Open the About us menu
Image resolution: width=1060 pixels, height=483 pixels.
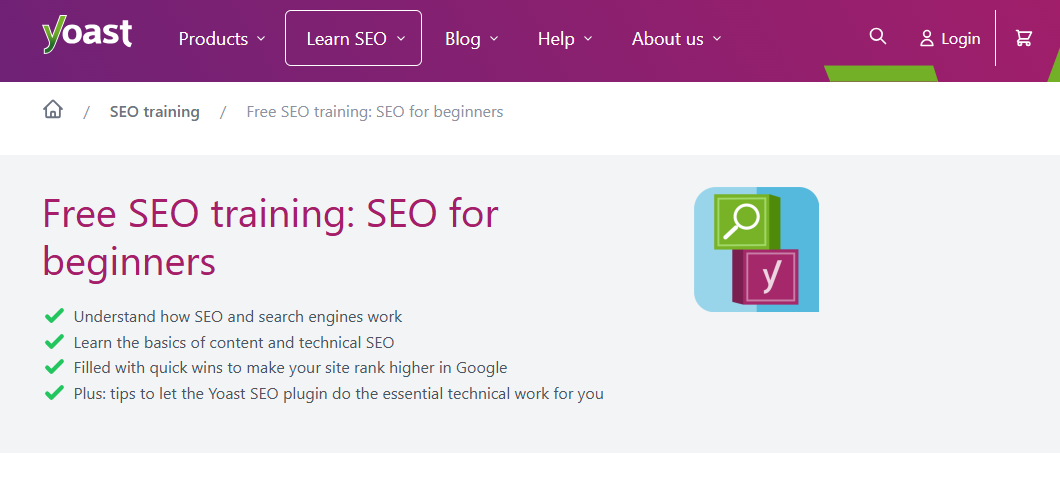pyautogui.click(x=676, y=39)
